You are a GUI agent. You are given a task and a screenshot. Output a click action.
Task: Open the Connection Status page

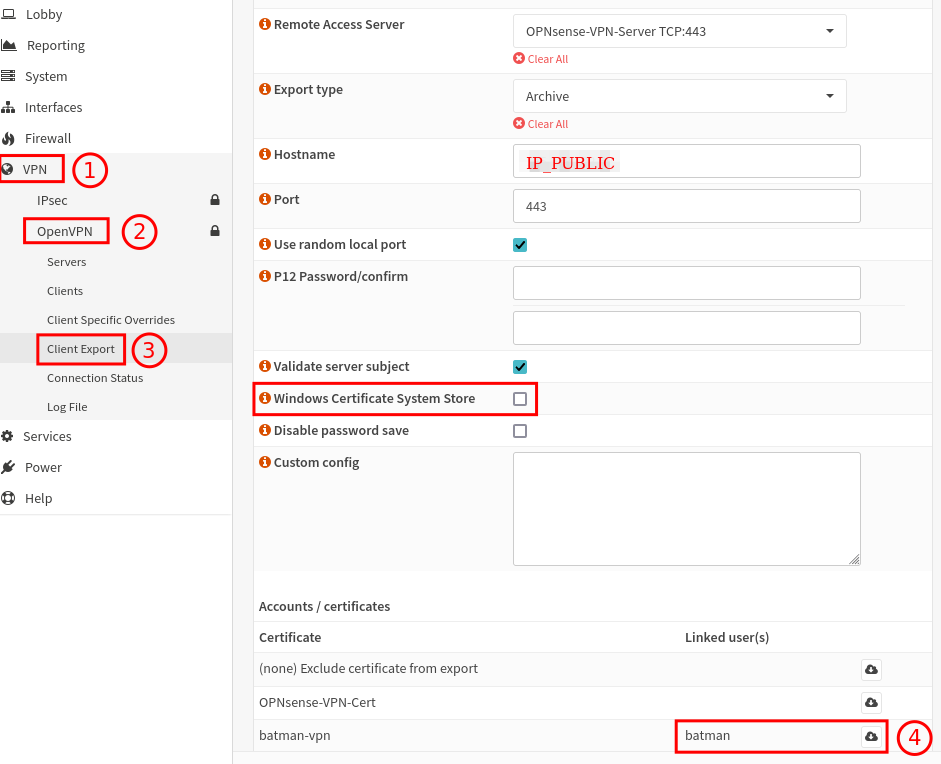[95, 378]
